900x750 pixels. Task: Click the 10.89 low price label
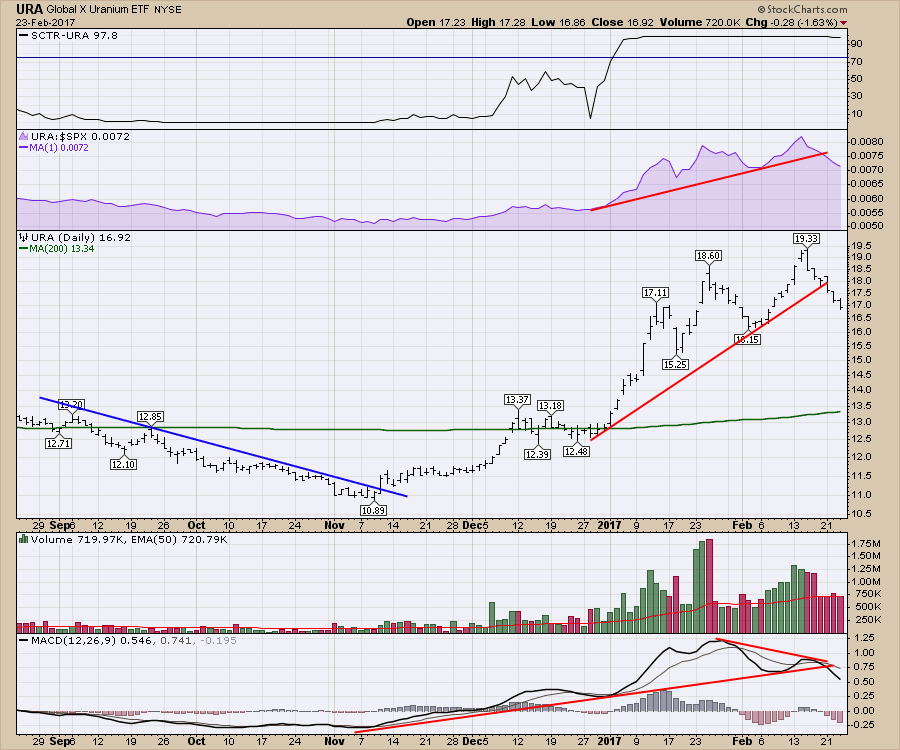click(374, 510)
